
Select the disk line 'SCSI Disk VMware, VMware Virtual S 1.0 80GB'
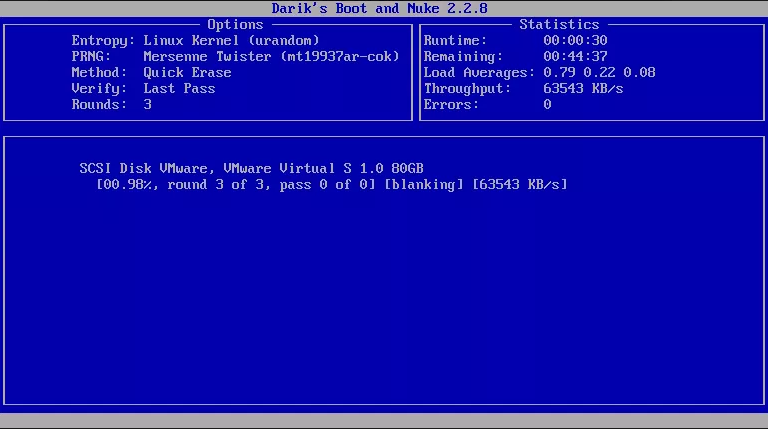coord(251,168)
